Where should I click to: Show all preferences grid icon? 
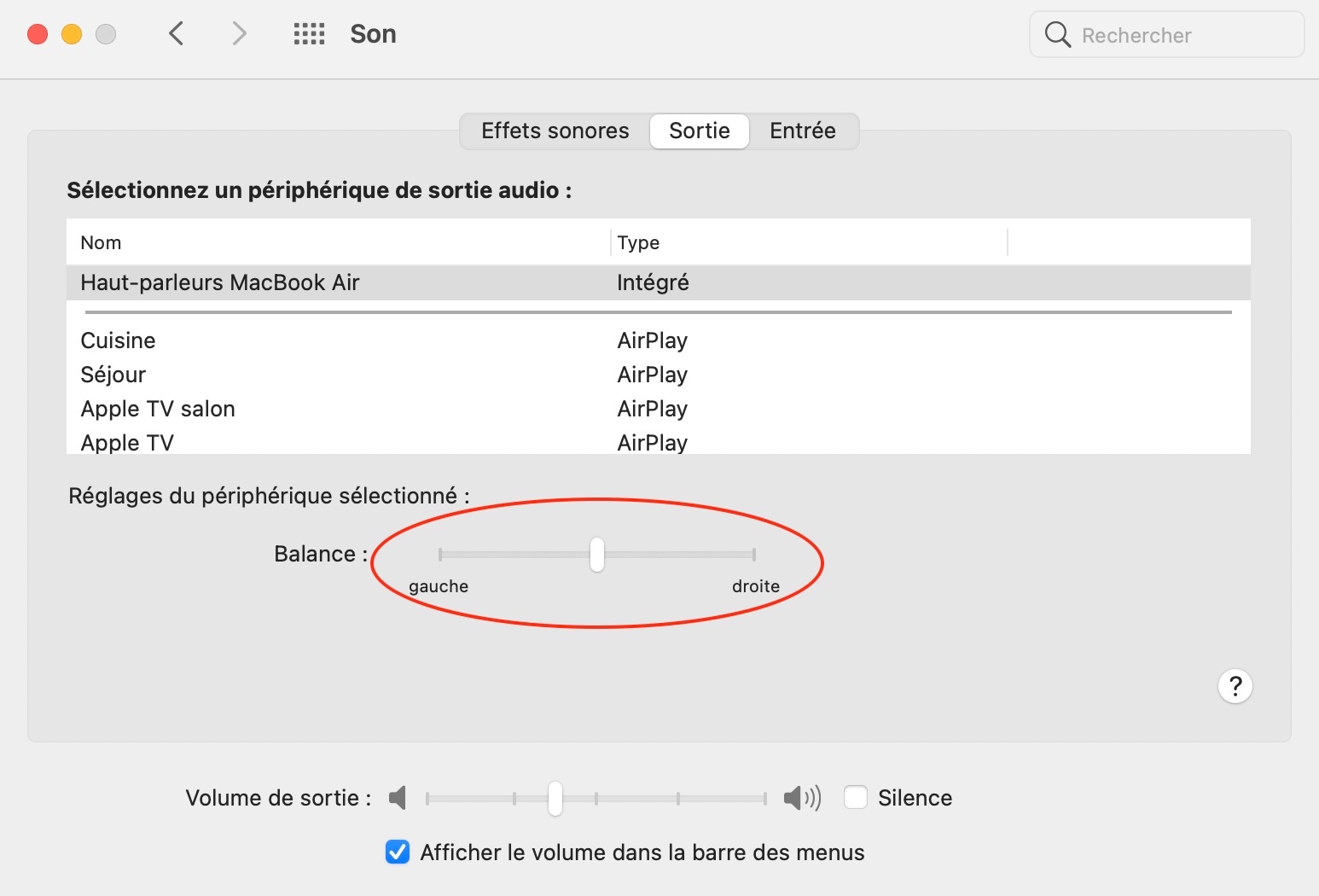point(309,34)
